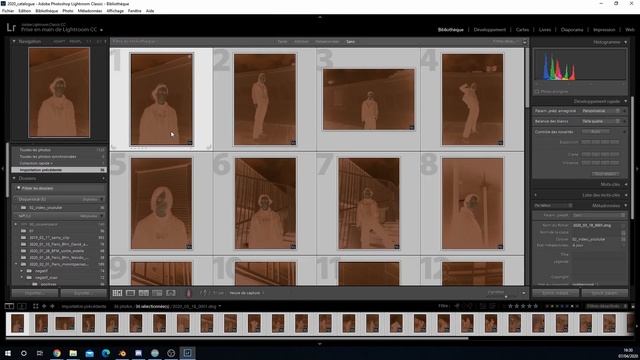Switch to Impression module
Image resolution: width=640 pixels, height=360 pixels.
pyautogui.click(x=604, y=30)
